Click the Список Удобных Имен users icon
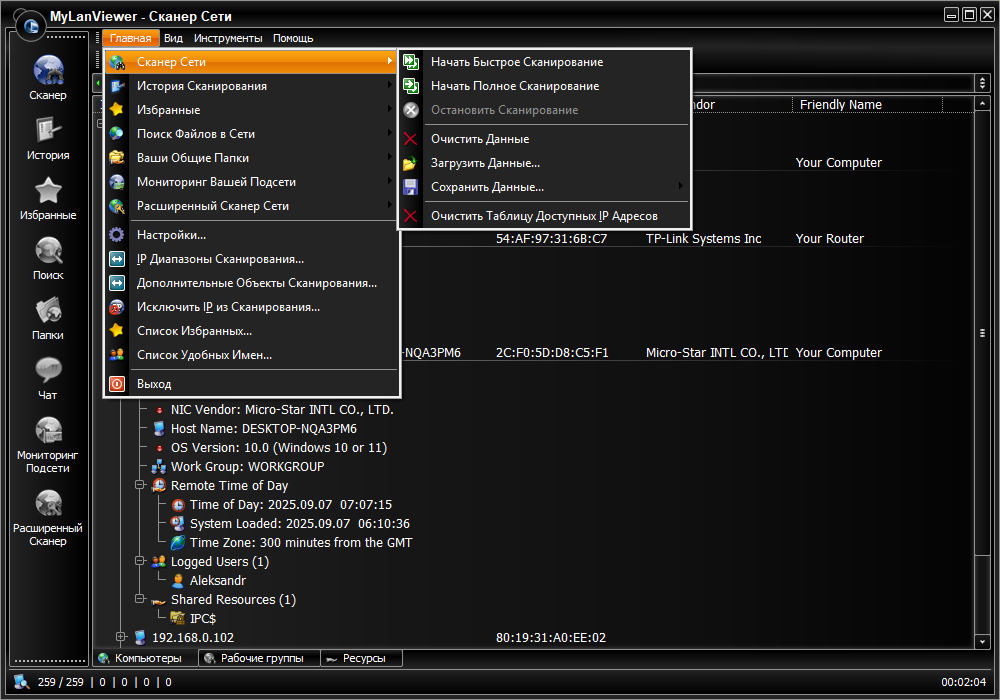This screenshot has height=700, width=1000. coord(117,355)
